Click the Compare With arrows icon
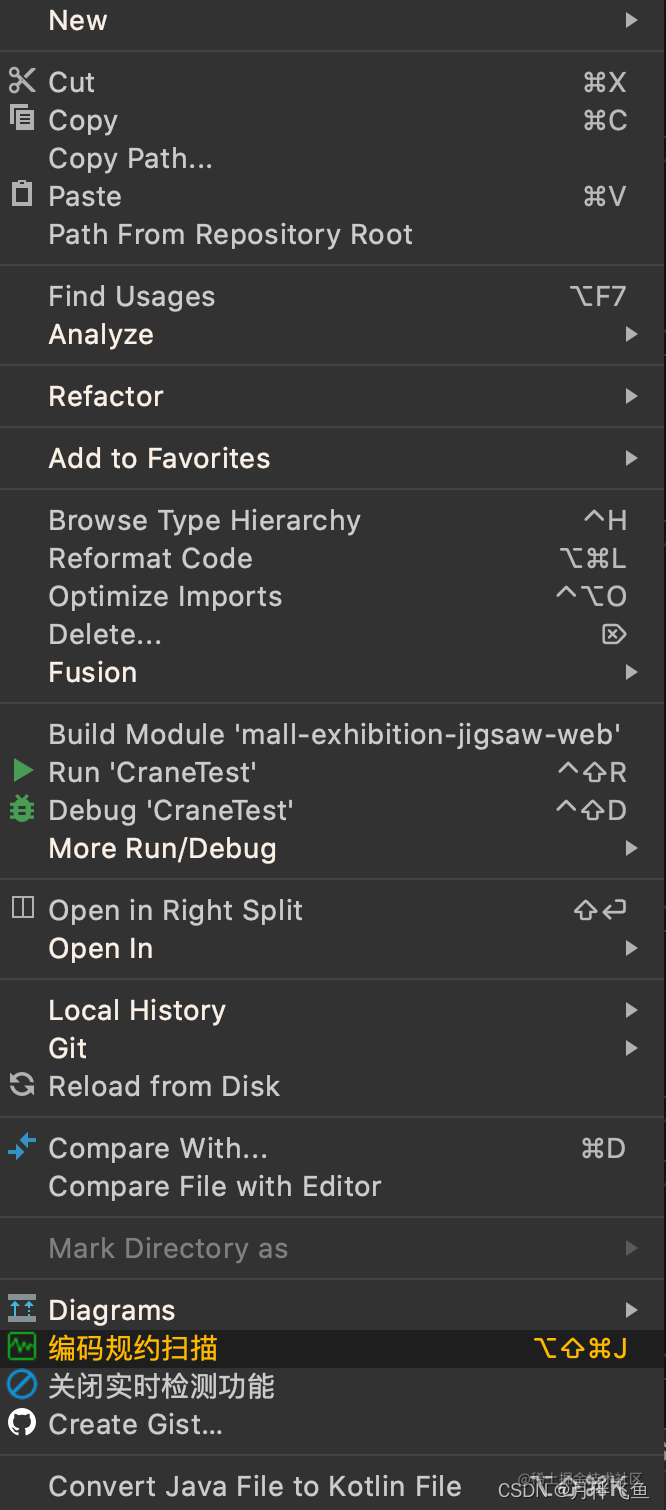Screen dimensions: 666x1510 22,1146
